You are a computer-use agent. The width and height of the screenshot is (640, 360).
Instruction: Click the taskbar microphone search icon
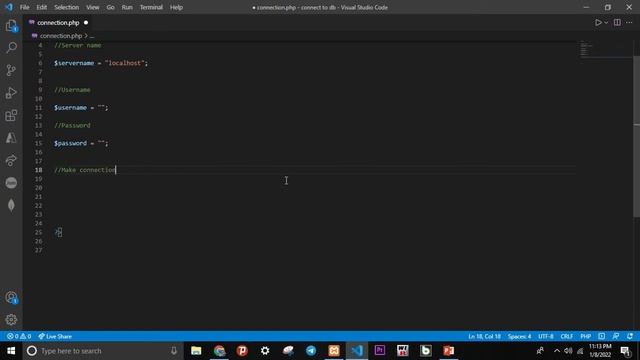pyautogui.click(x=174, y=351)
